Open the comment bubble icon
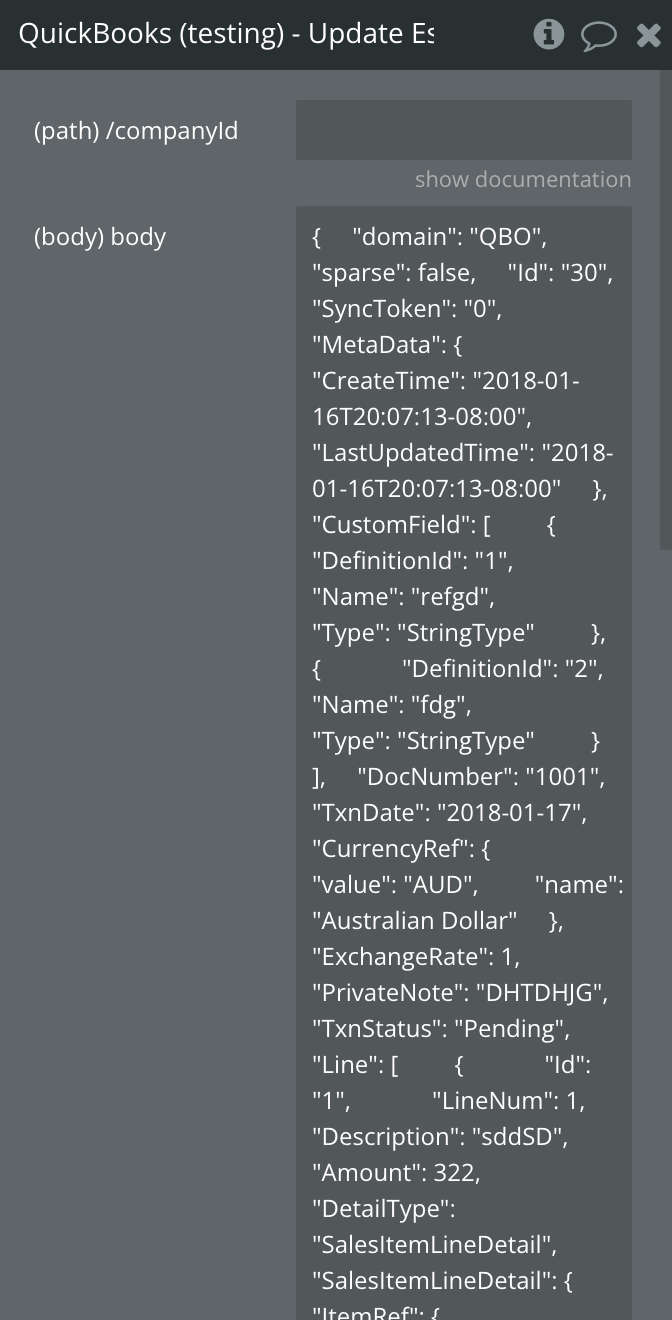Viewport: 672px width, 1320px height. 598,36
